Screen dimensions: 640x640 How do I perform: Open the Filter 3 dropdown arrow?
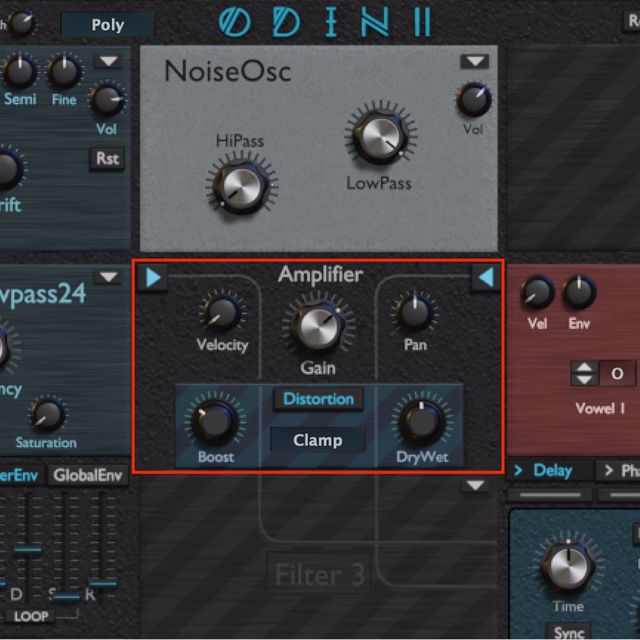[475, 485]
